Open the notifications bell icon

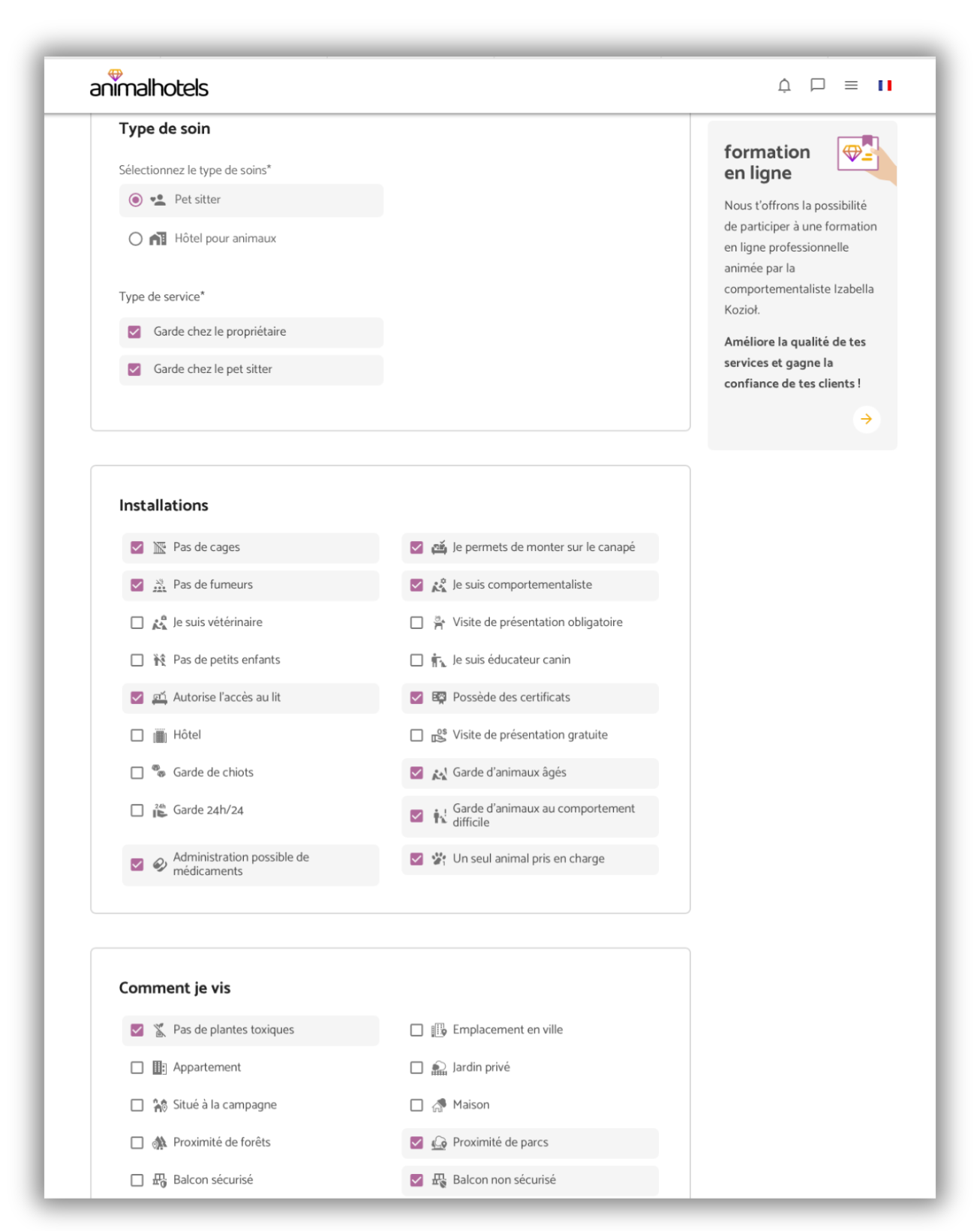[x=784, y=86]
